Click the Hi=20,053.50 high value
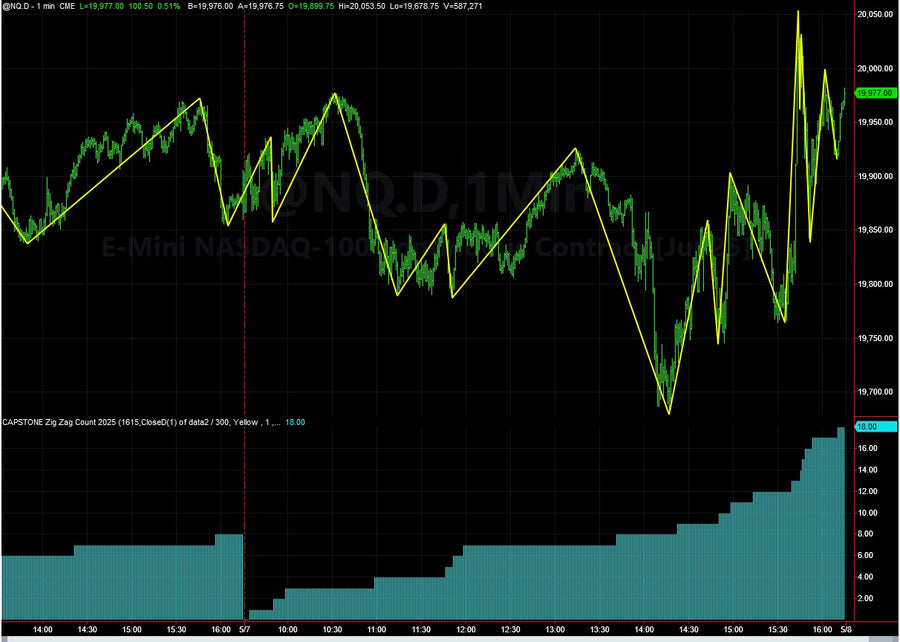Image resolution: width=900 pixels, height=642 pixels. [x=364, y=6]
